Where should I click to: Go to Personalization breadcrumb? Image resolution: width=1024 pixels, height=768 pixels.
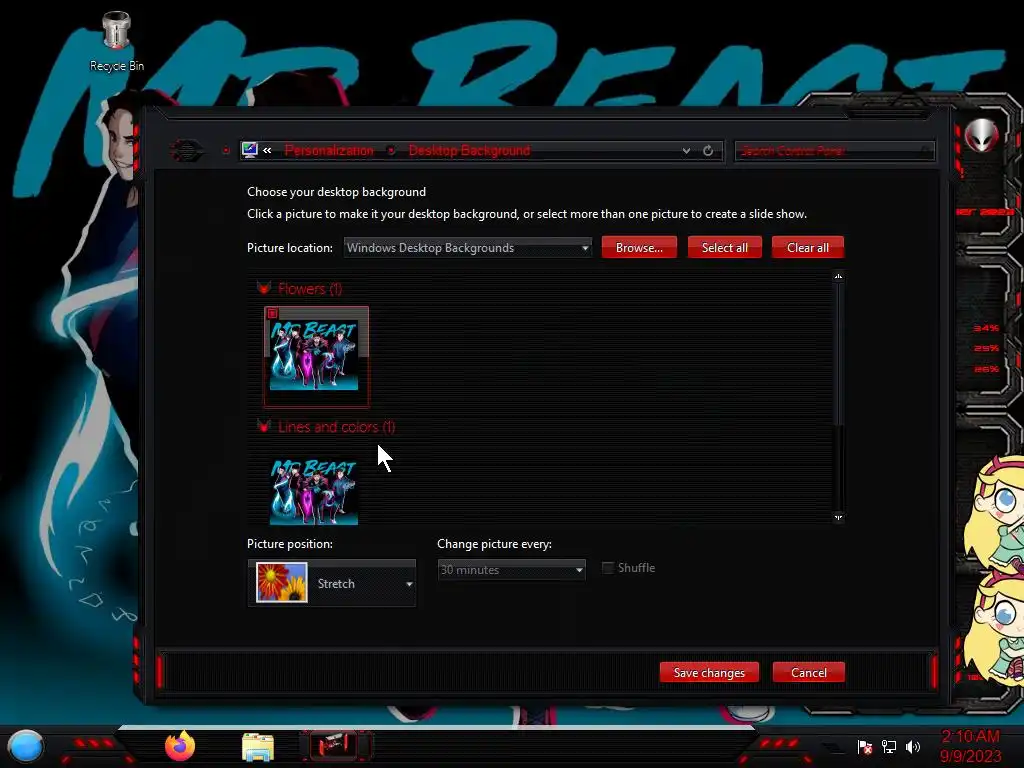pos(328,151)
